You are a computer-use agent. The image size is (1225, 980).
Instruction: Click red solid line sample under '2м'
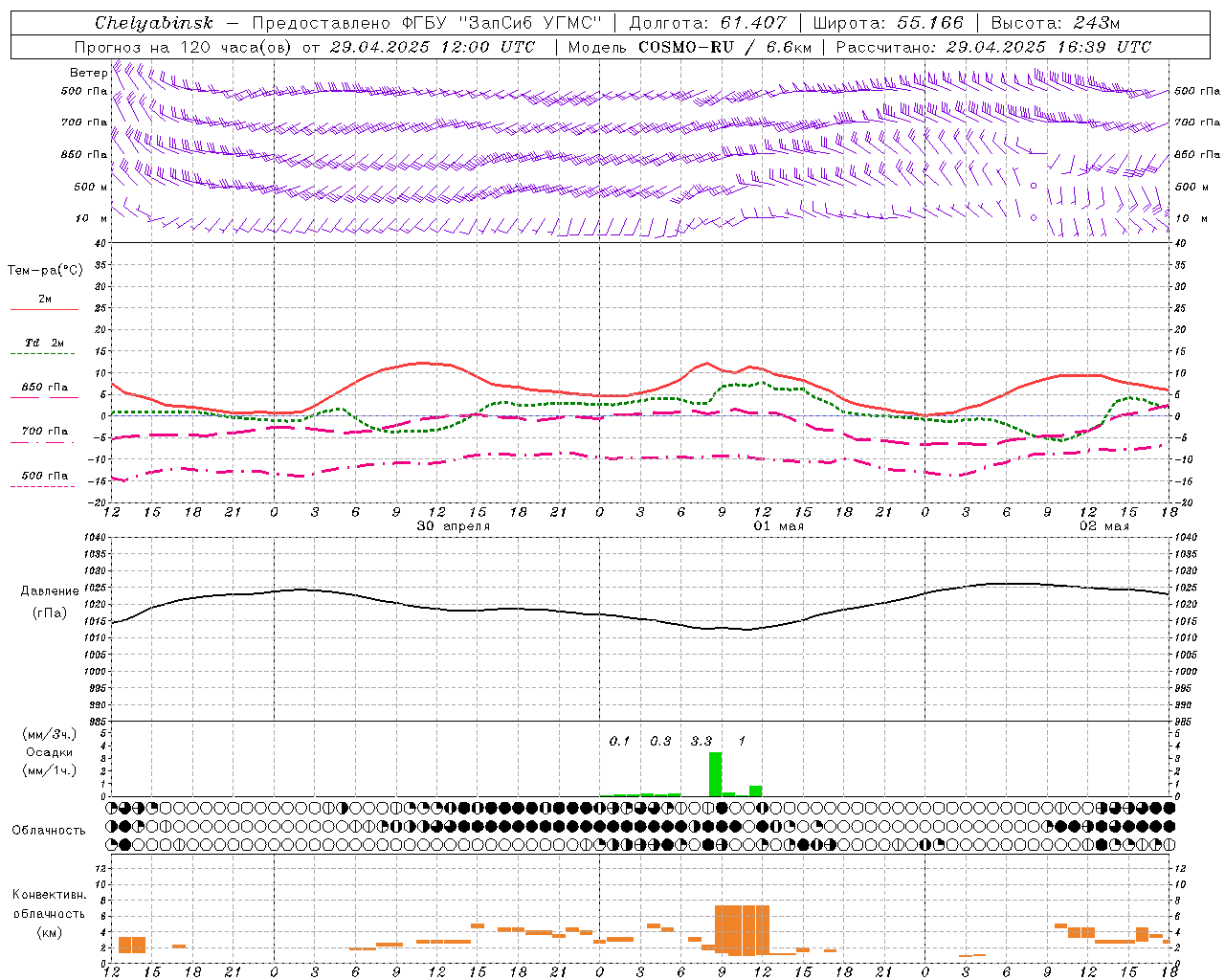pos(44,309)
